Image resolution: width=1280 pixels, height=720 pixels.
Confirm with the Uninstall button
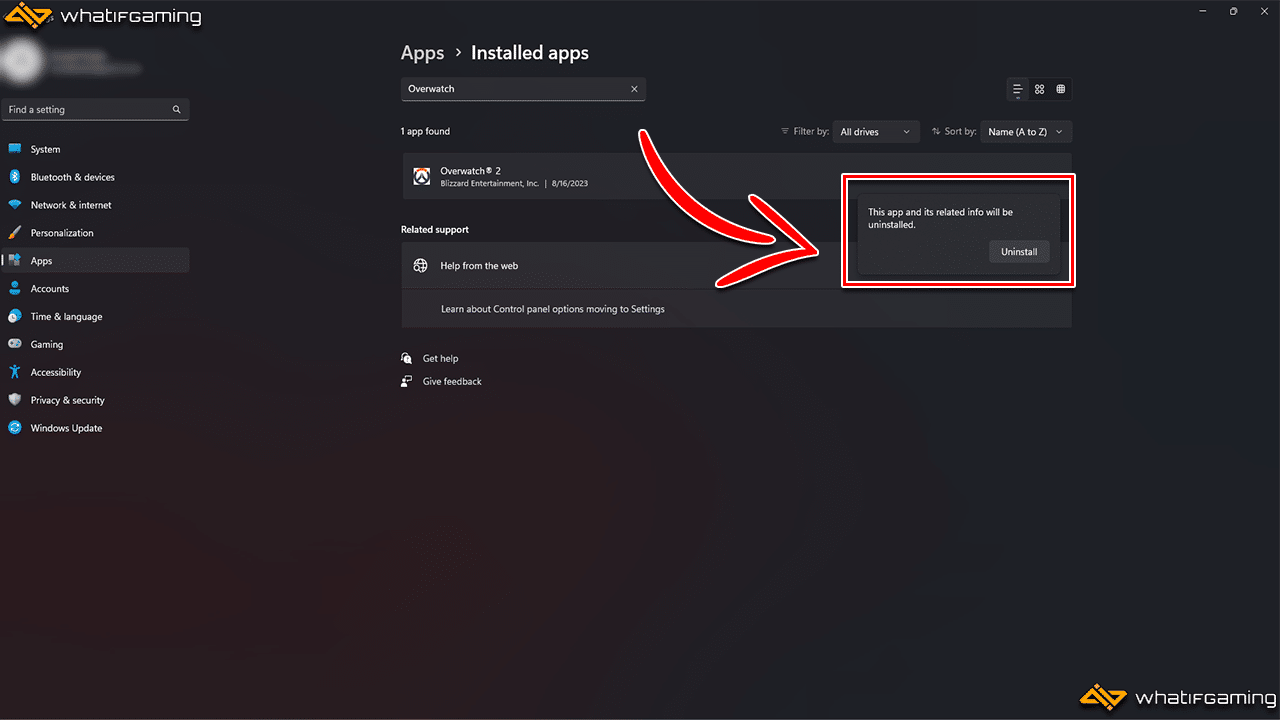(1019, 252)
